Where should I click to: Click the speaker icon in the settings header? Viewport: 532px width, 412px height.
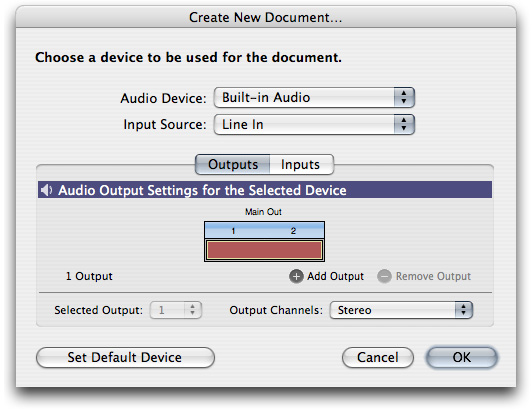click(46, 190)
